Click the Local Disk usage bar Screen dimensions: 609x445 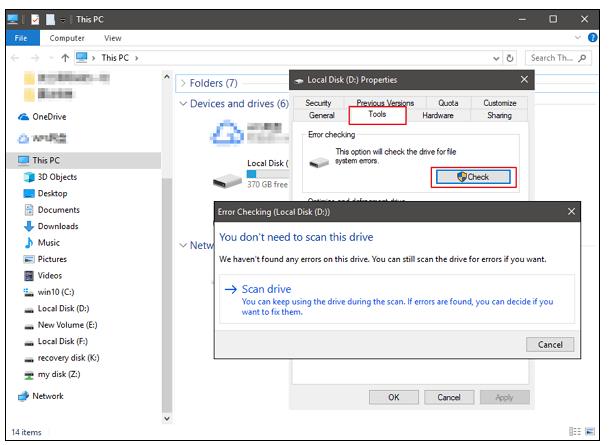pos(267,174)
